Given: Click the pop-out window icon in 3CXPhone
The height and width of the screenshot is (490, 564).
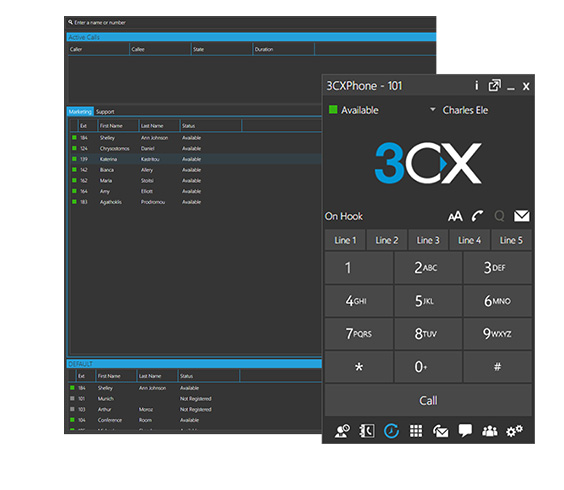Looking at the screenshot, I should click(495, 86).
